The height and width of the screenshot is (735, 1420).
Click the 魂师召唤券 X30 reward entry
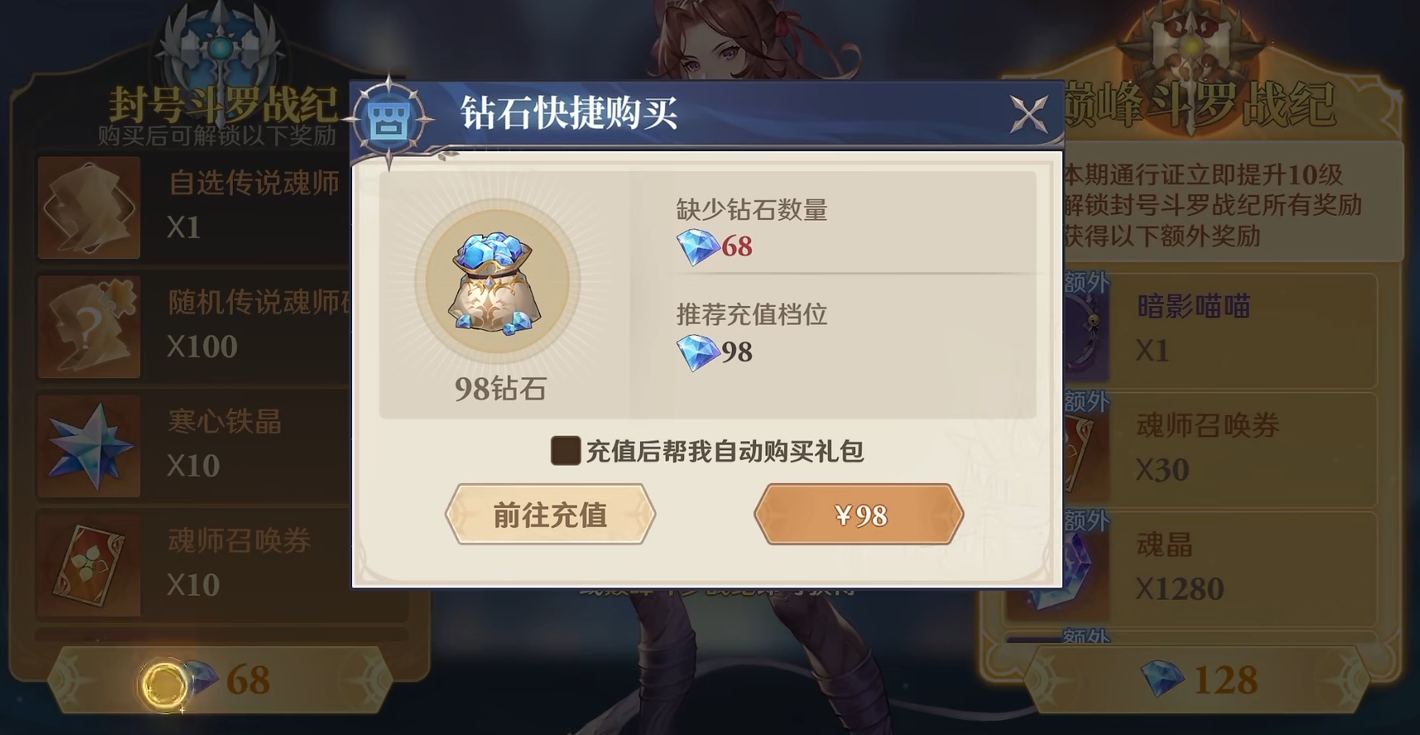pos(1190,448)
